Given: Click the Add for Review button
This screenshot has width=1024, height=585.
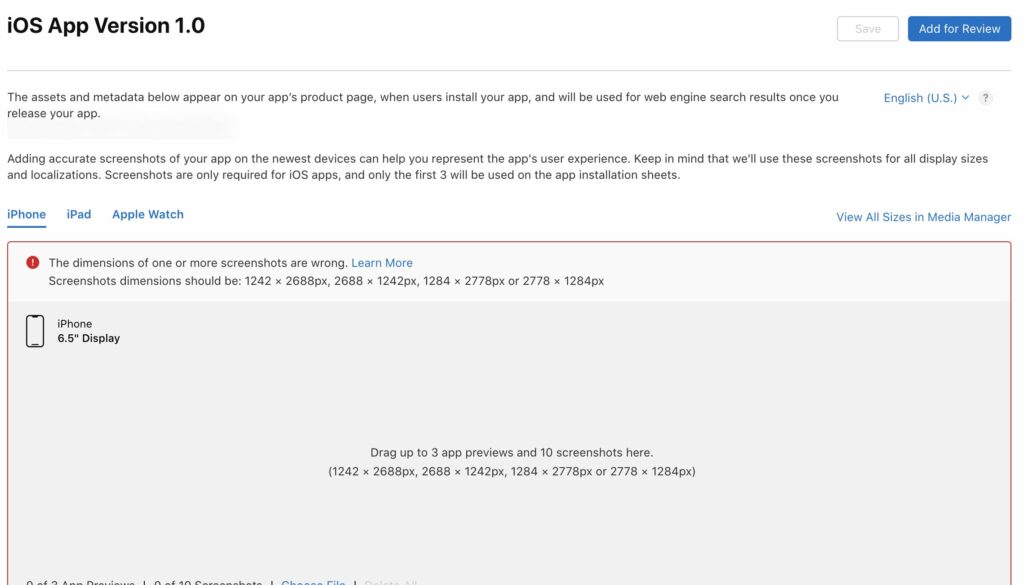Looking at the screenshot, I should (x=959, y=28).
